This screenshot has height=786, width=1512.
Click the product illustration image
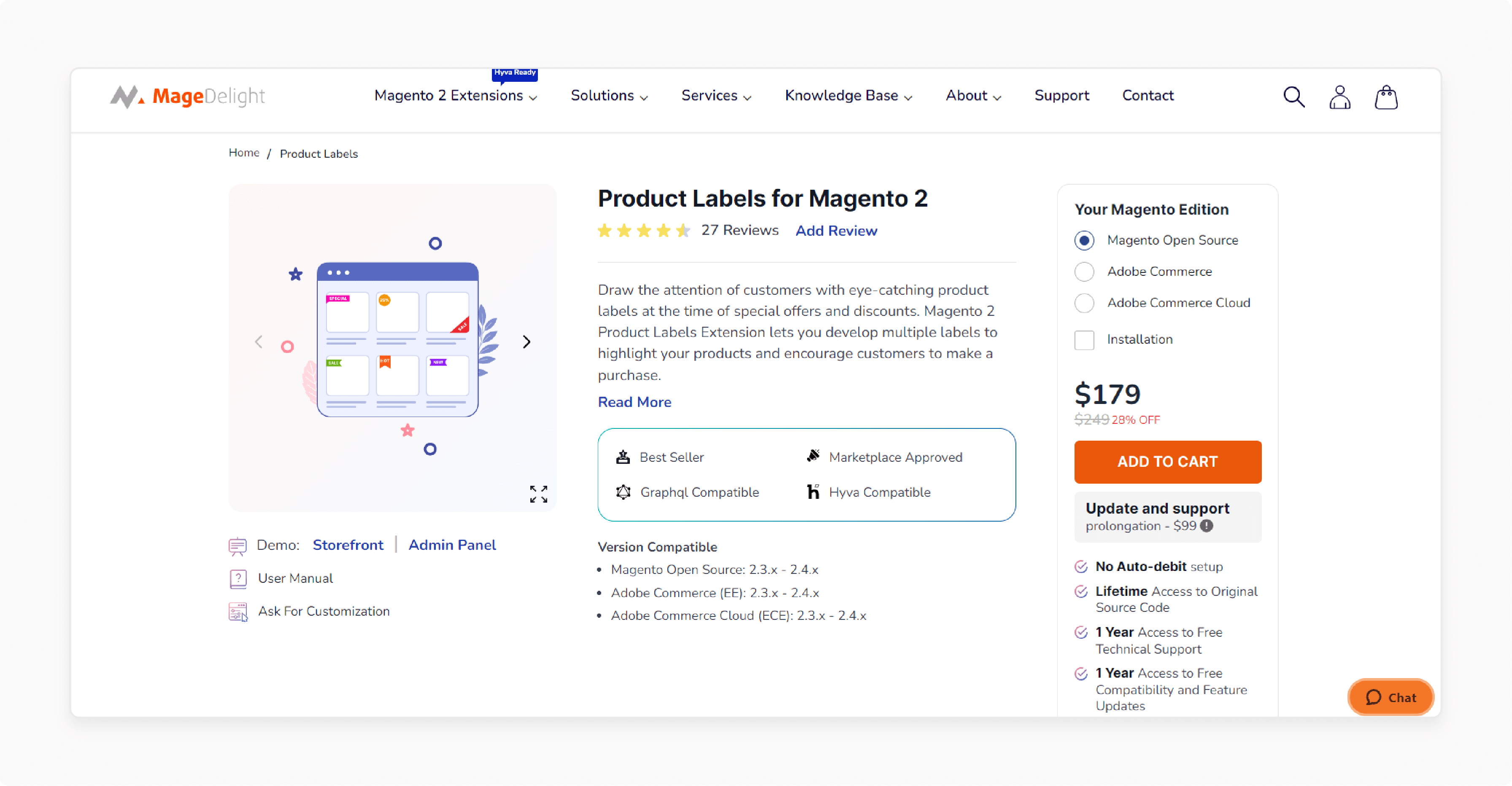pyautogui.click(x=392, y=347)
